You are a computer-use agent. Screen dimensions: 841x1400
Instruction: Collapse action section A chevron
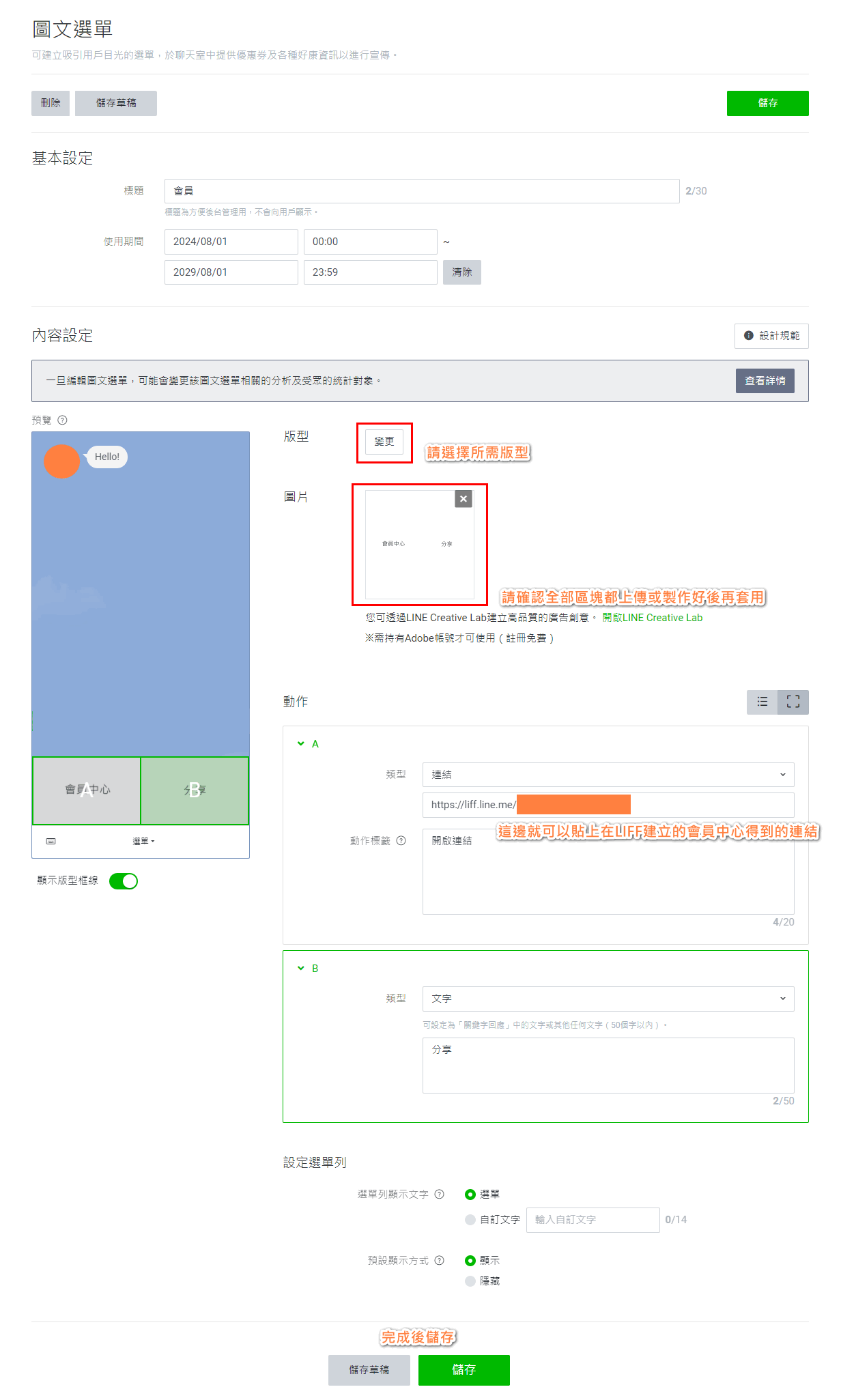point(301,744)
